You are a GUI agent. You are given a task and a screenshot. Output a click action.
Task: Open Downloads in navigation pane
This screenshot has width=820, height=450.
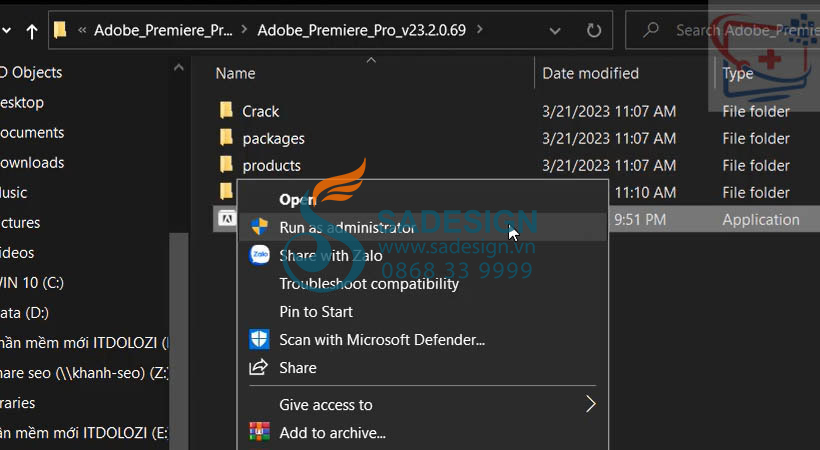32,163
